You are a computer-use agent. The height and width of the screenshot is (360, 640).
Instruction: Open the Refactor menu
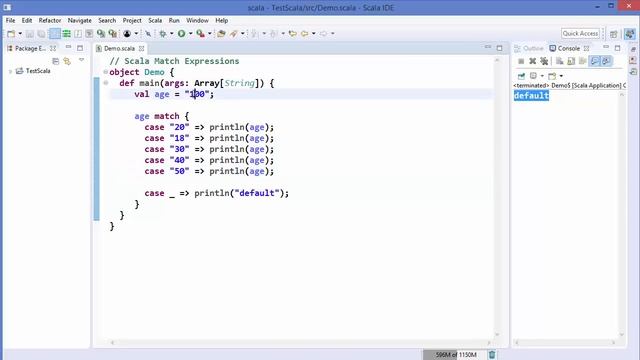tap(50, 20)
